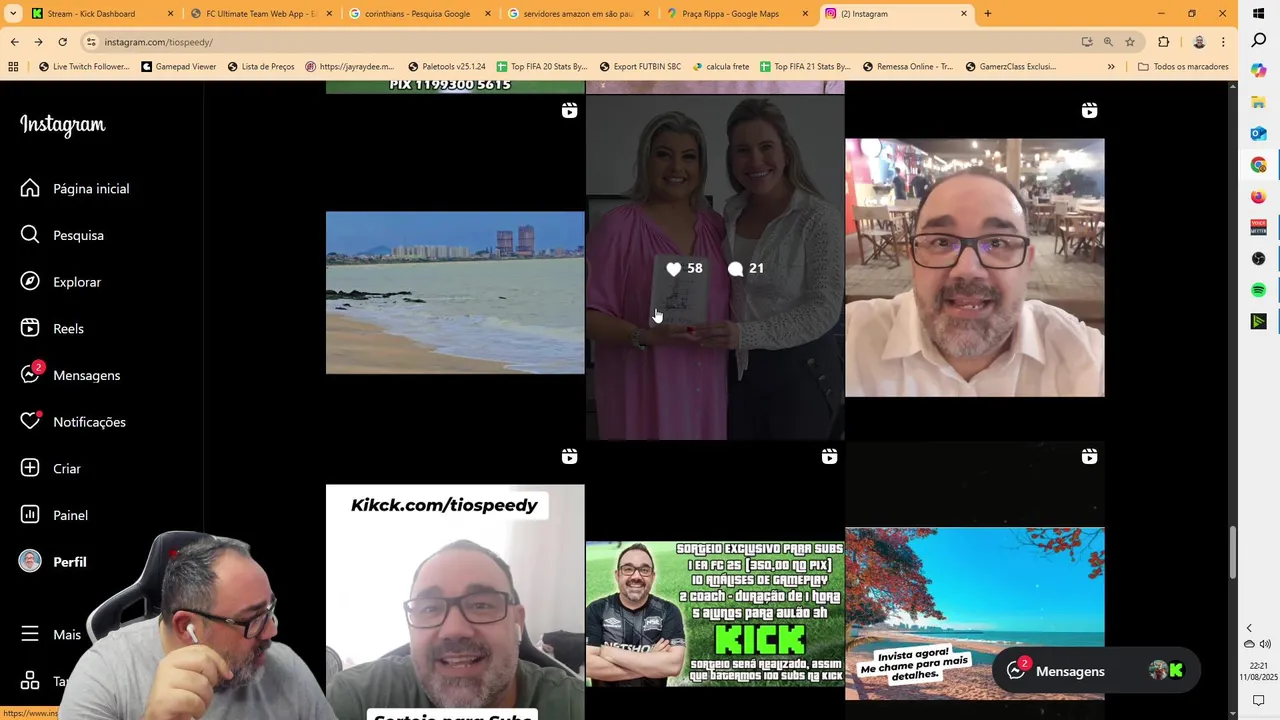Open Top FIFA 20 Stats By bookmark

point(542,67)
